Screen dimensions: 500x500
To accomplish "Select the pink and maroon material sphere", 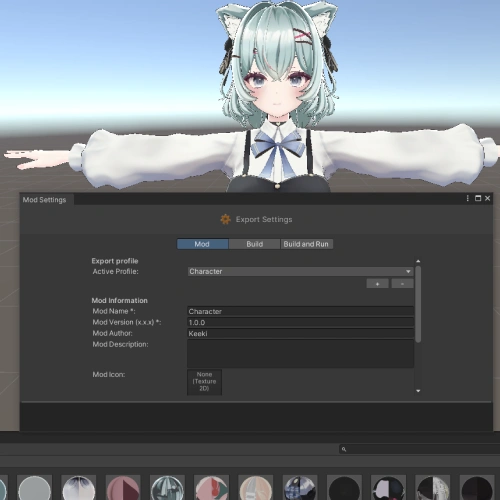I will [123, 488].
